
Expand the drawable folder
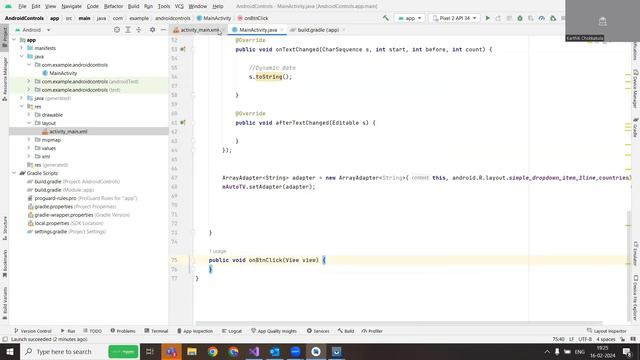point(29,115)
